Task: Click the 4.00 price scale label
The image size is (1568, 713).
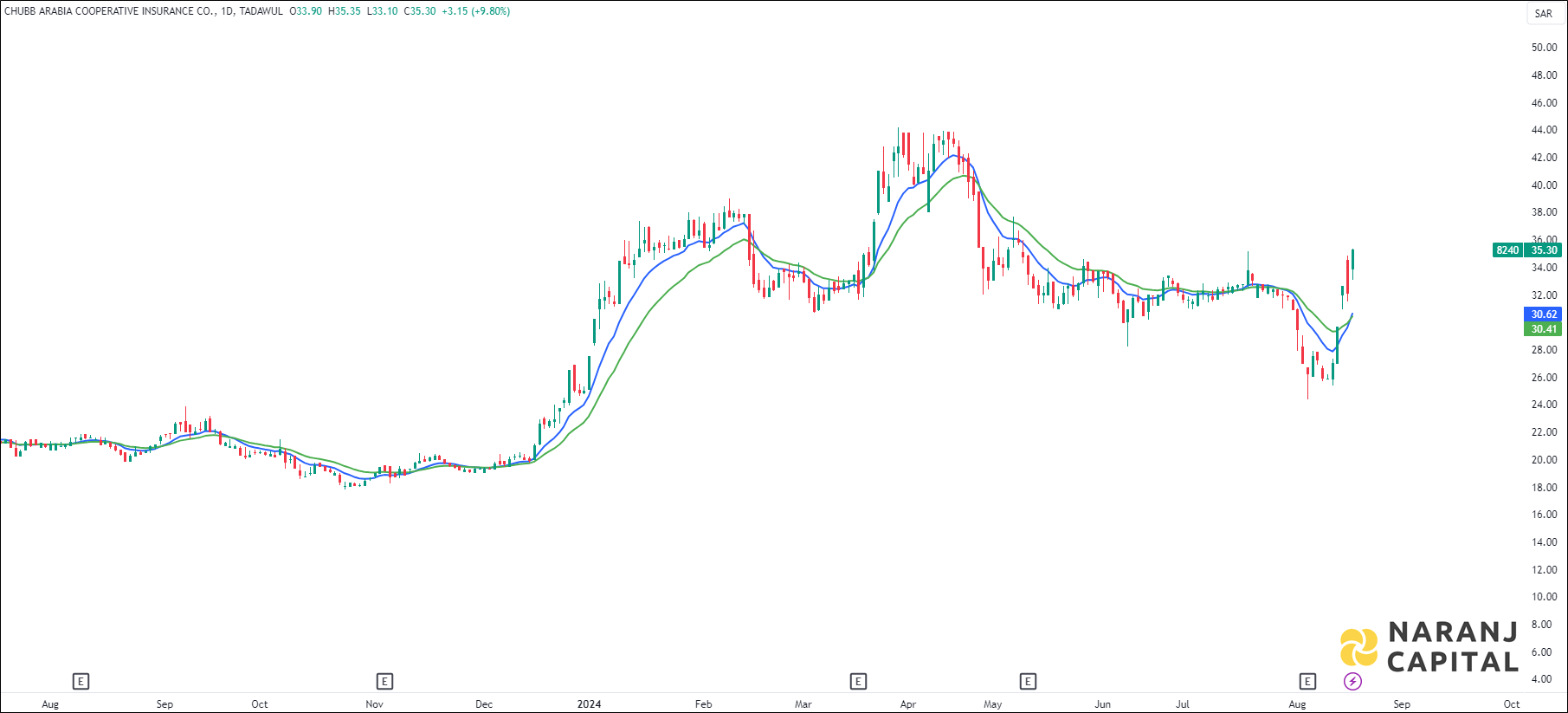Action: 1541,679
